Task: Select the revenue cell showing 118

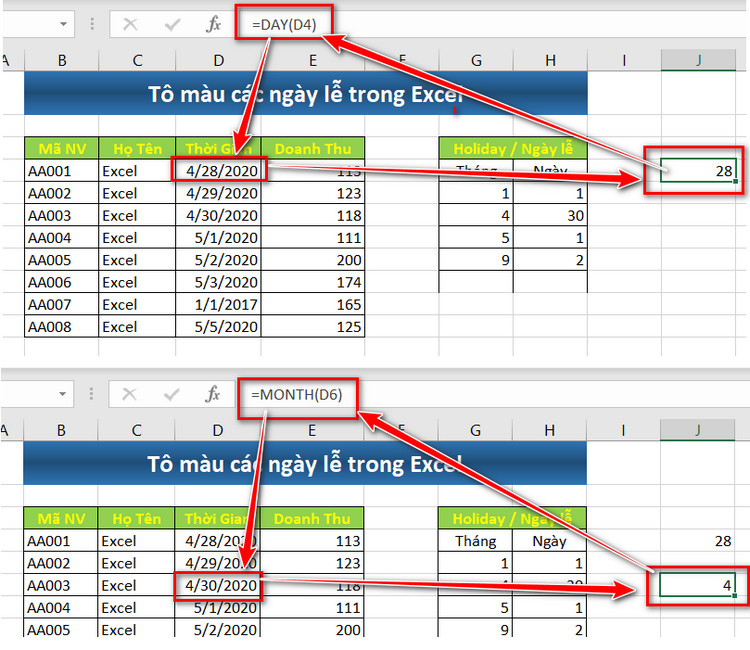Action: (313, 215)
